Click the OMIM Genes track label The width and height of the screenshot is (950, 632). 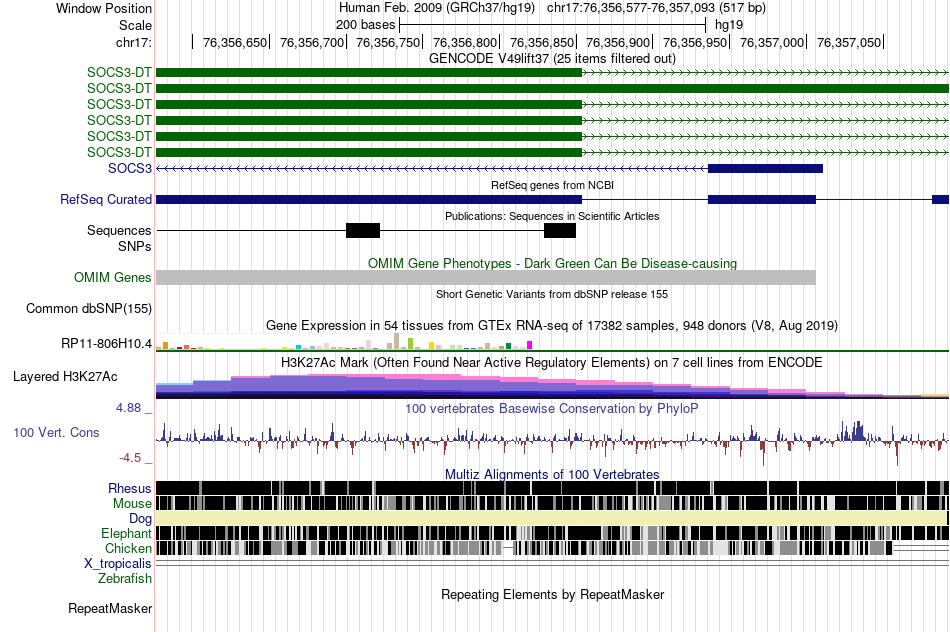point(113,278)
